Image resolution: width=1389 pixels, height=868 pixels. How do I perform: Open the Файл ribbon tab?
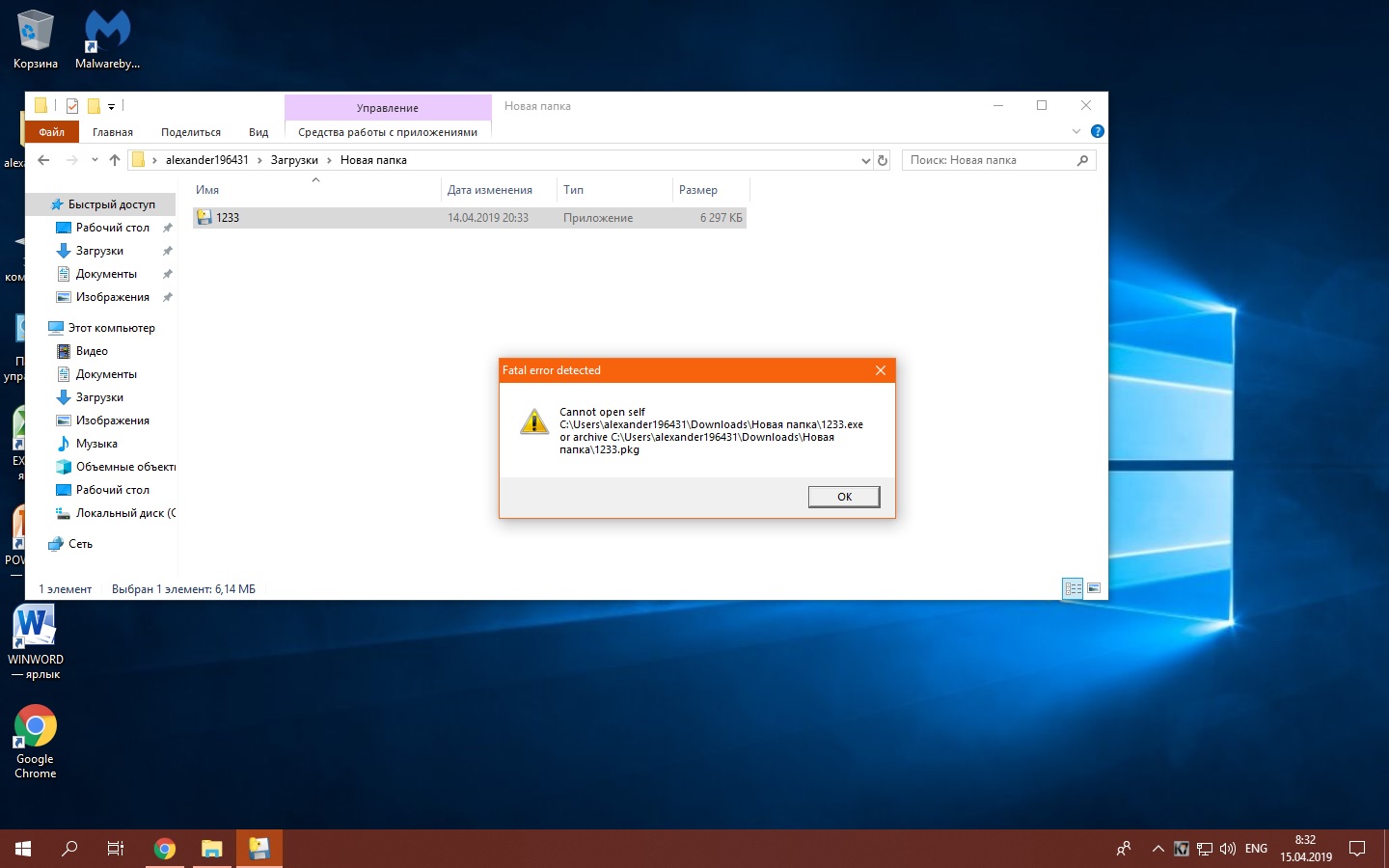52,132
